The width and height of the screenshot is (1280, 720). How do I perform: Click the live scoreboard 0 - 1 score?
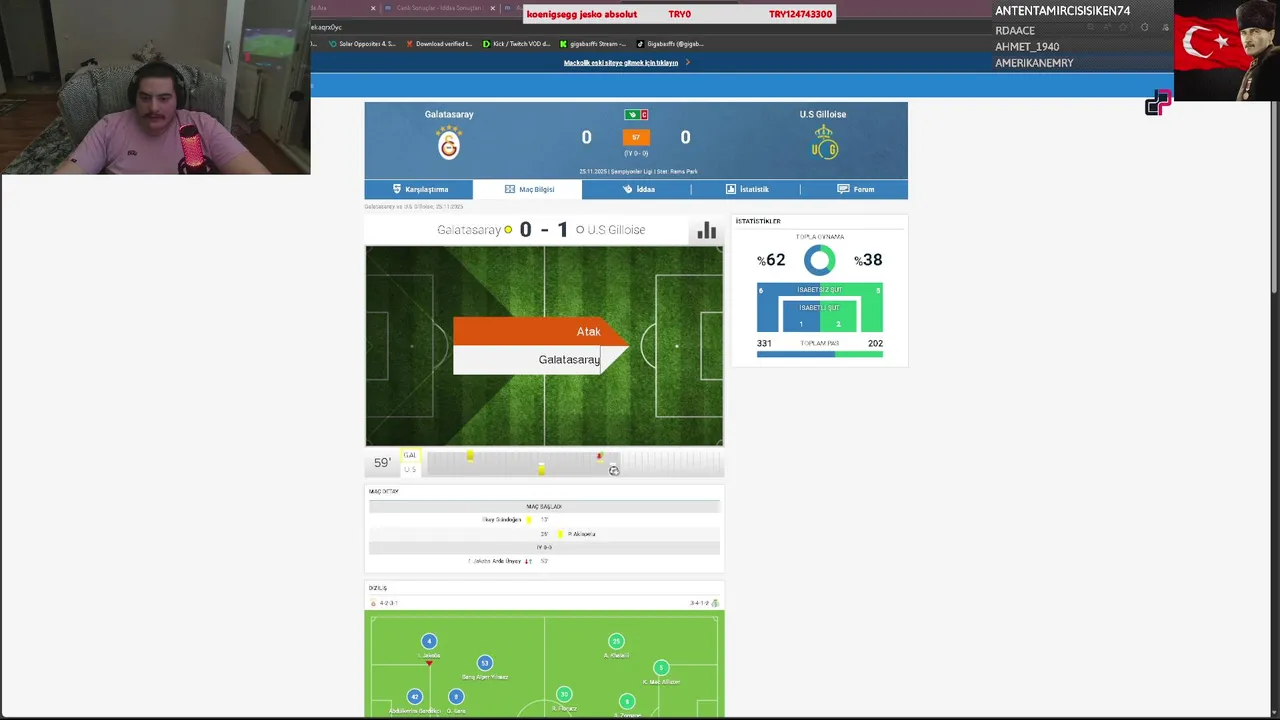pos(544,230)
